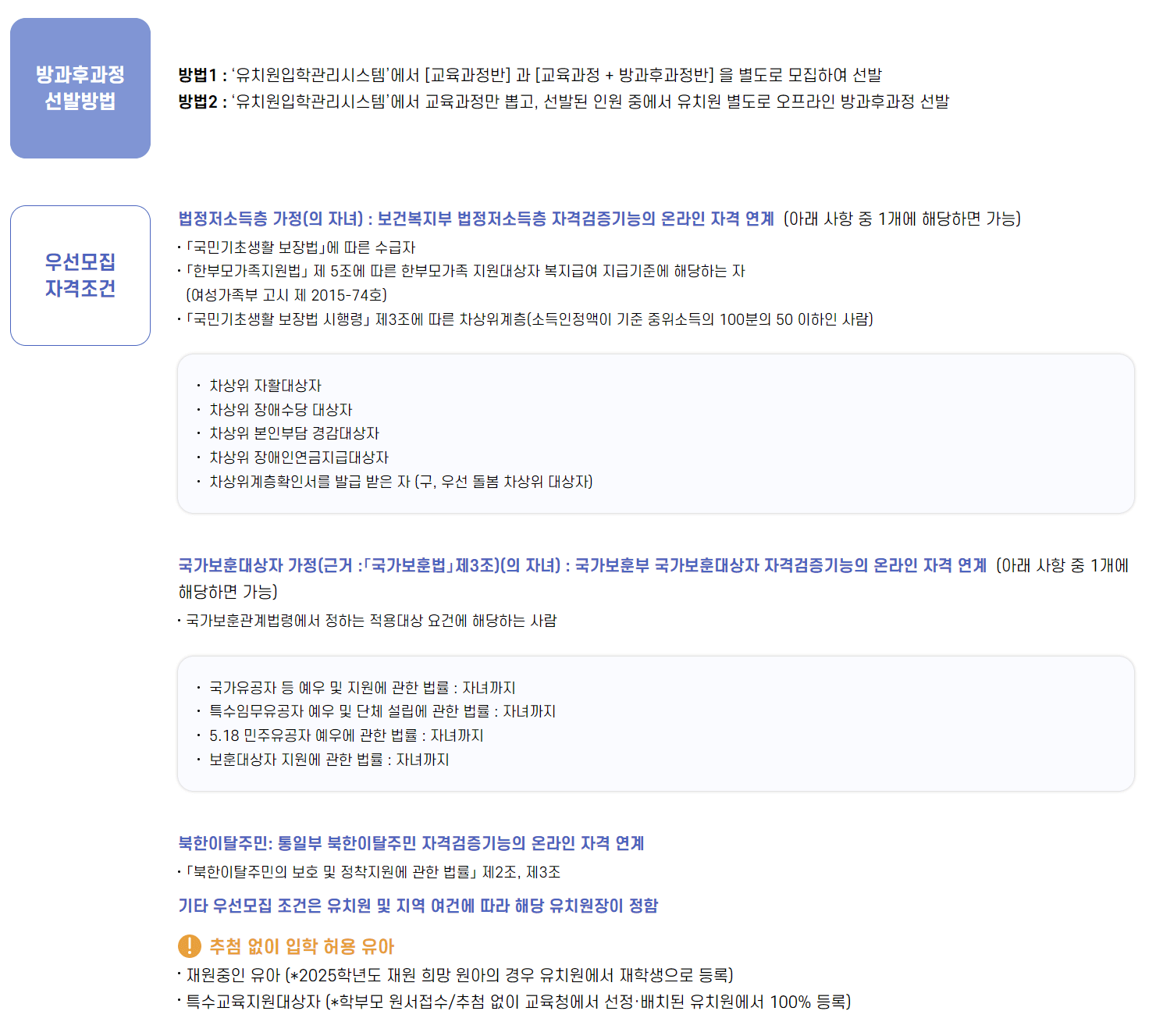Image resolution: width=1163 pixels, height=1036 pixels.
Task: Click 특수교육지원대상자 line
Action: pyautogui.click(x=514, y=1002)
